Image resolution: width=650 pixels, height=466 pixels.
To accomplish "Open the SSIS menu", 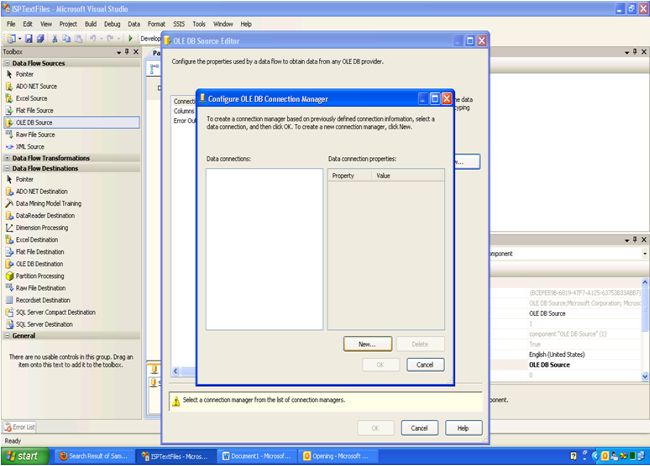I will tap(179, 24).
